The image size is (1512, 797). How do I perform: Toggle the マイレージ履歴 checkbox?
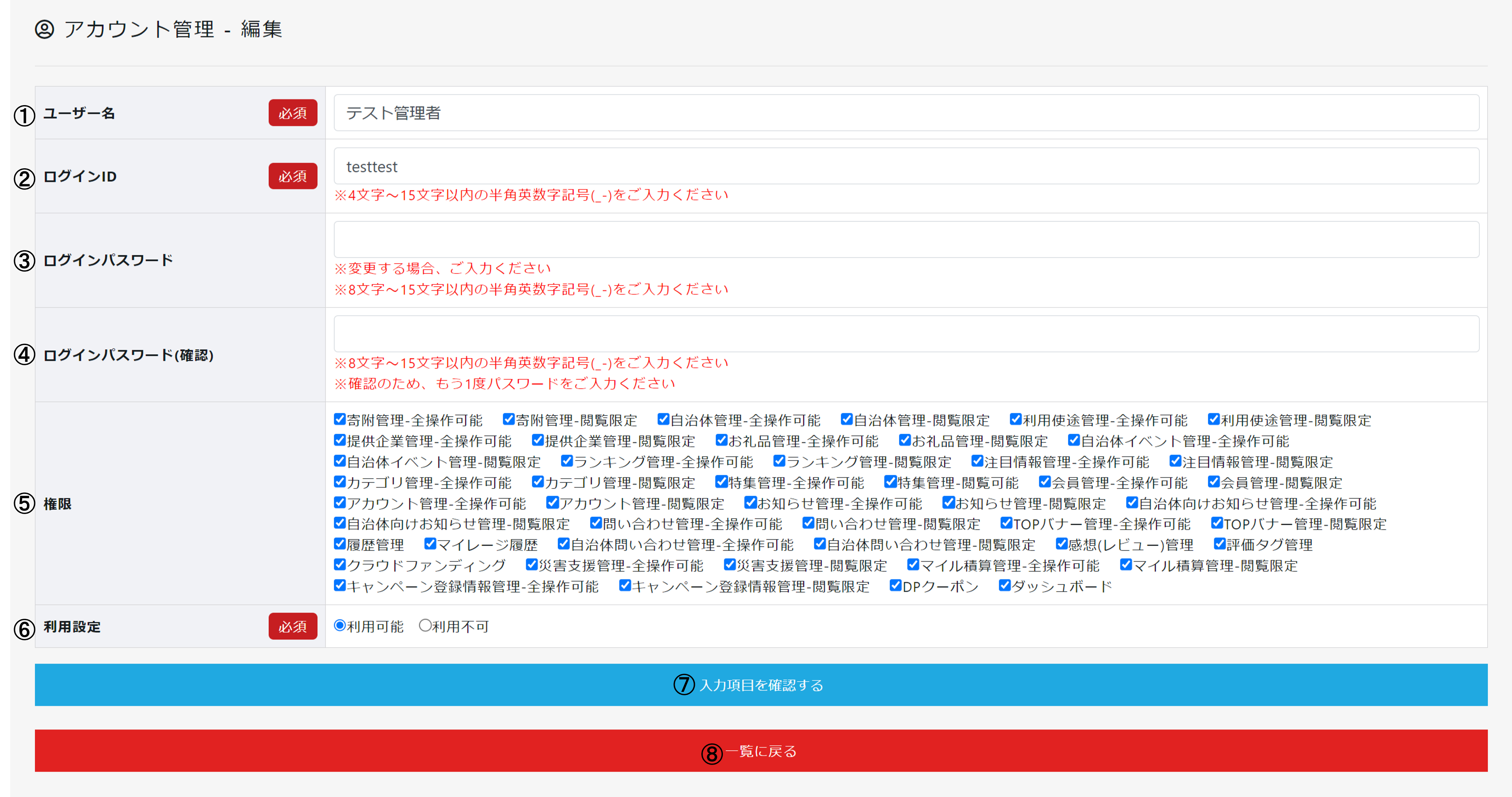pyautogui.click(x=430, y=543)
